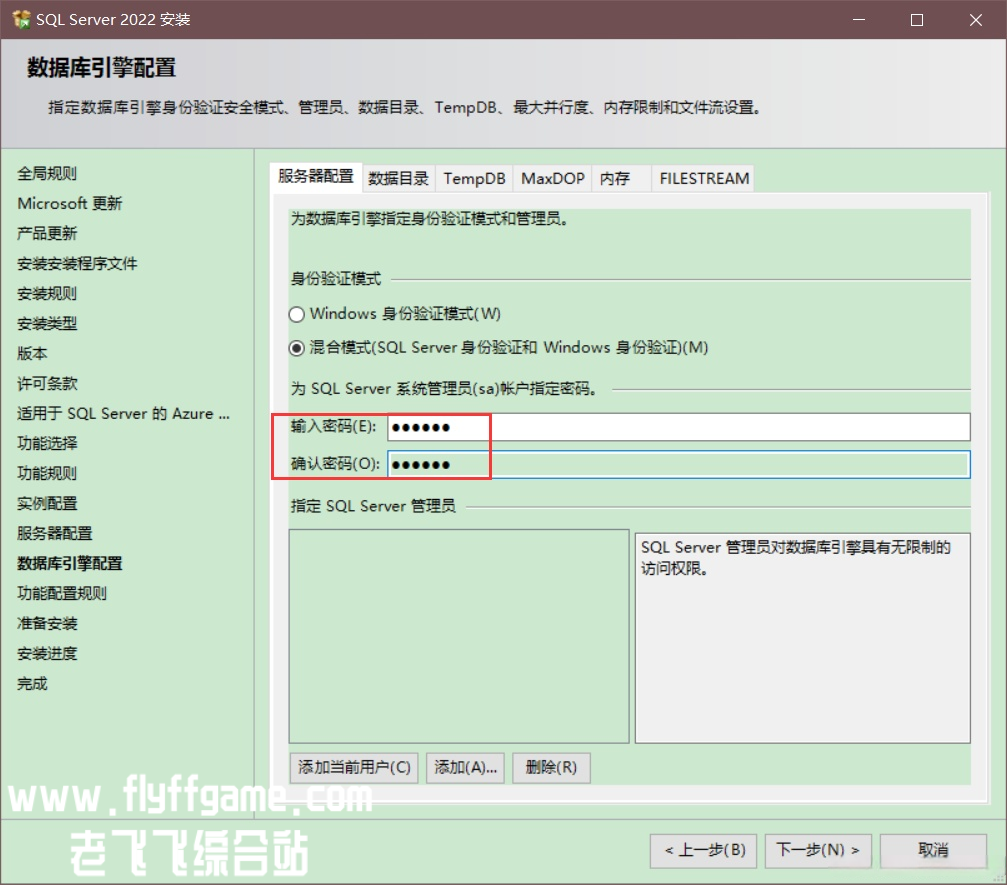Image resolution: width=1007 pixels, height=885 pixels.
Task: Click 实例配置 step in sidebar
Action: pyautogui.click(x=47, y=504)
